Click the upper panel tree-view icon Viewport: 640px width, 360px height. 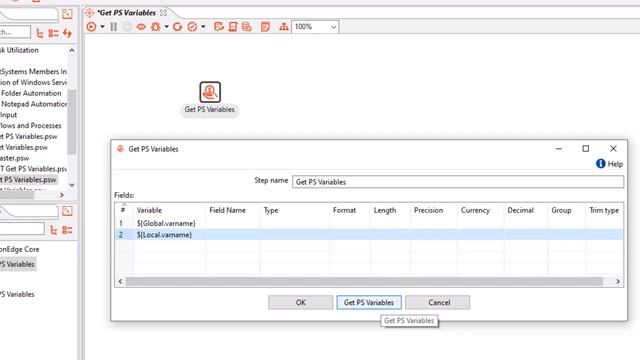click(40, 33)
